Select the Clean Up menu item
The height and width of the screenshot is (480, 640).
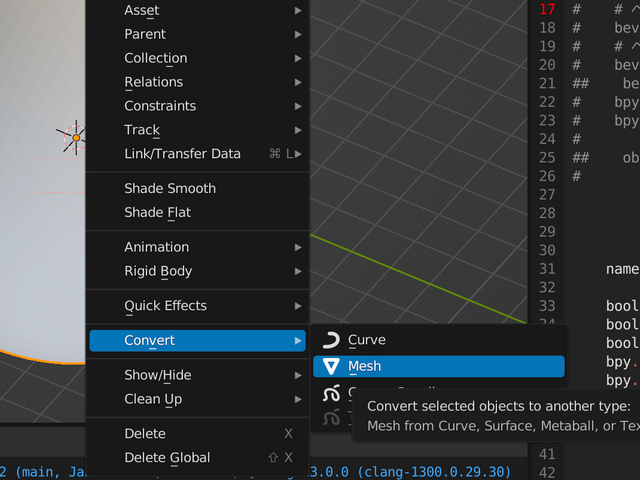click(x=153, y=399)
